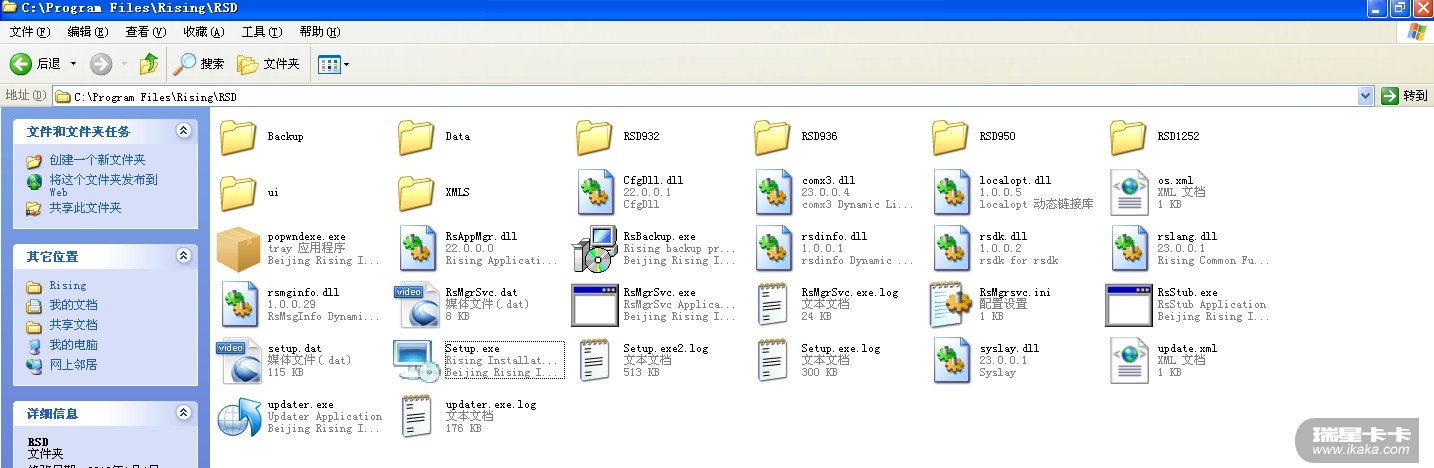1434x468 pixels.
Task: Select the RsMgrSvc.exe application icon
Action: pyautogui.click(x=594, y=305)
